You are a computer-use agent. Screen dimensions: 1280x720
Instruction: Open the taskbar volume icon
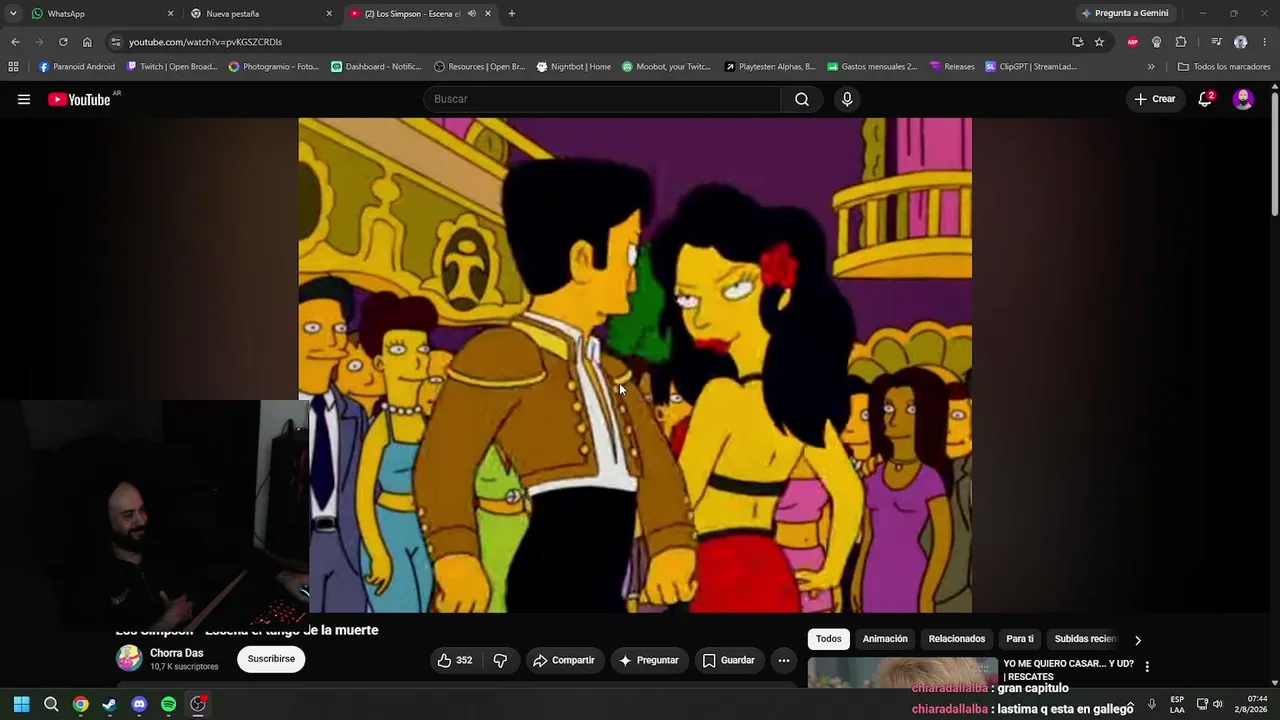point(1218,704)
